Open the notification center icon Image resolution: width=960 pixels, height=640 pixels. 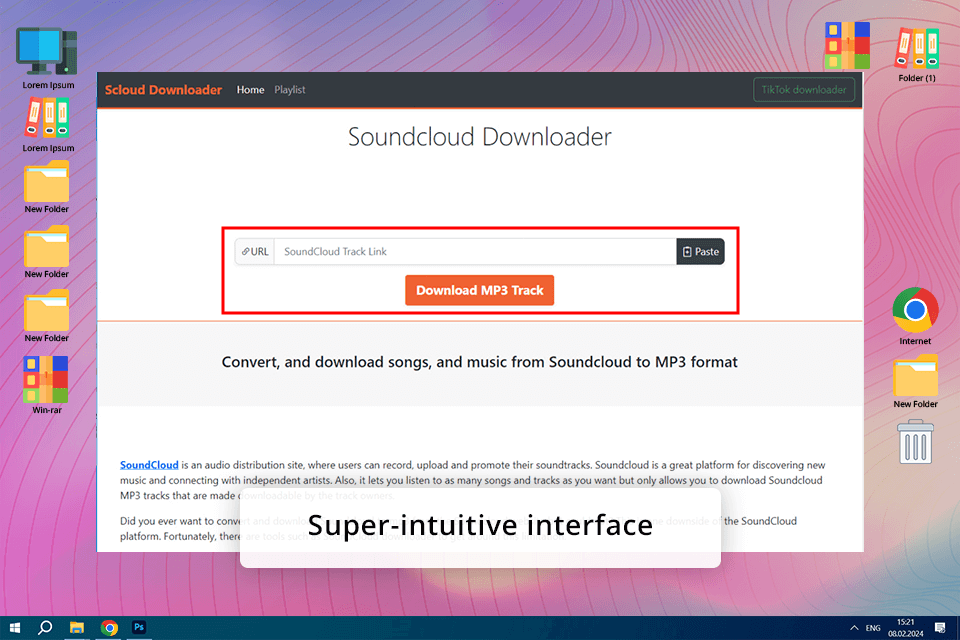pos(940,628)
